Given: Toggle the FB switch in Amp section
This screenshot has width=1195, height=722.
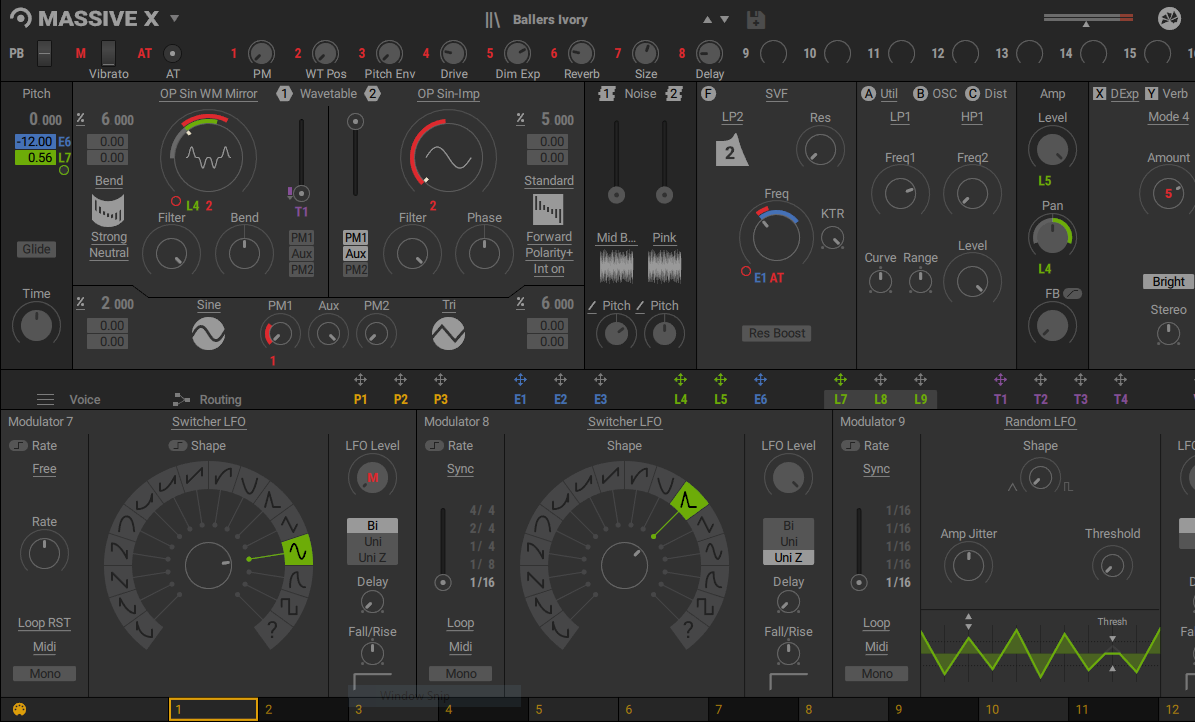Looking at the screenshot, I should [x=1072, y=294].
